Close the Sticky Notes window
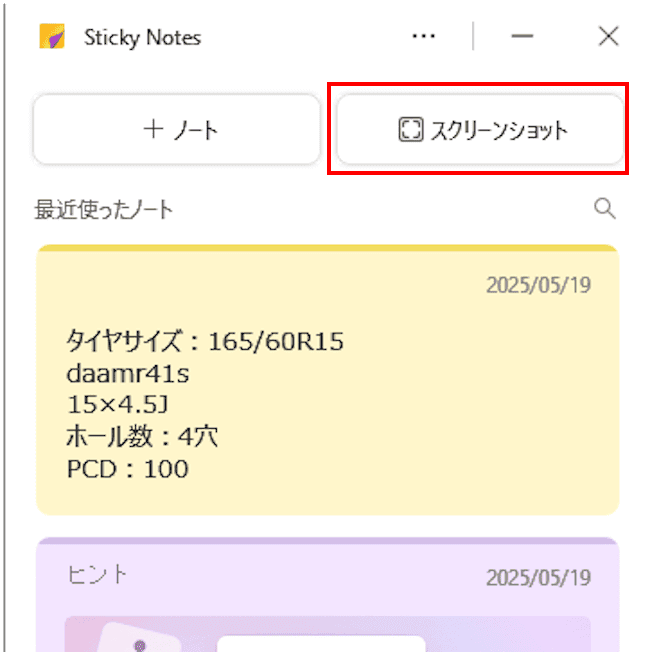This screenshot has height=652, width=650. point(608,36)
